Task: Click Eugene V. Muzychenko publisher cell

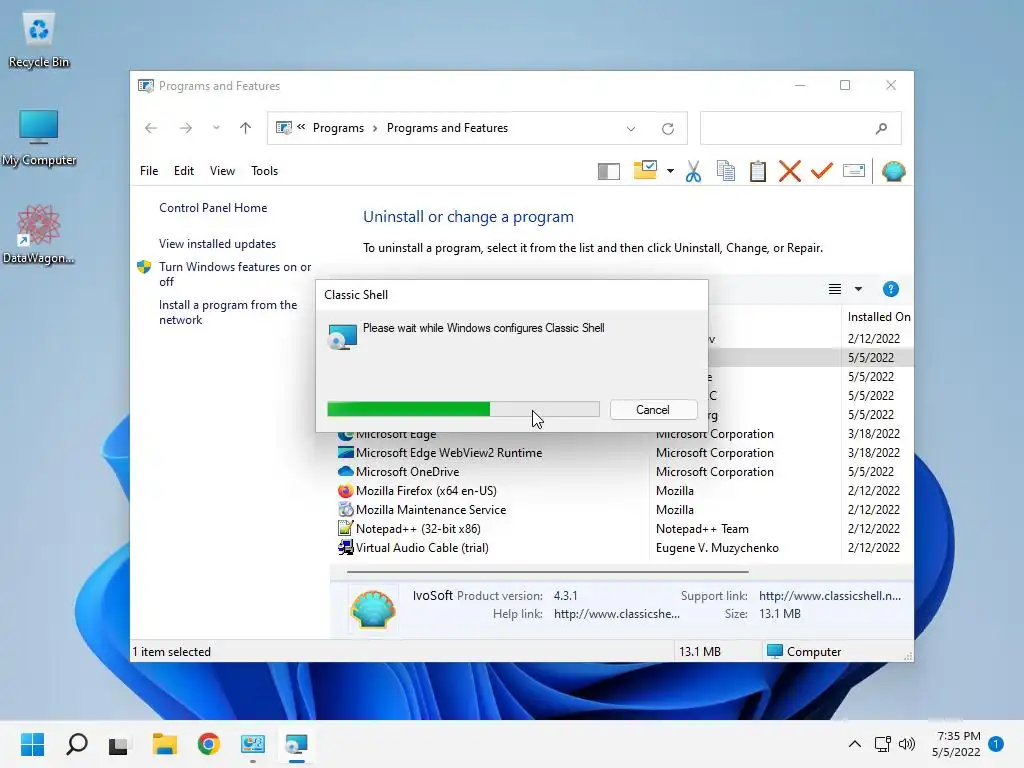Action: 717,548
